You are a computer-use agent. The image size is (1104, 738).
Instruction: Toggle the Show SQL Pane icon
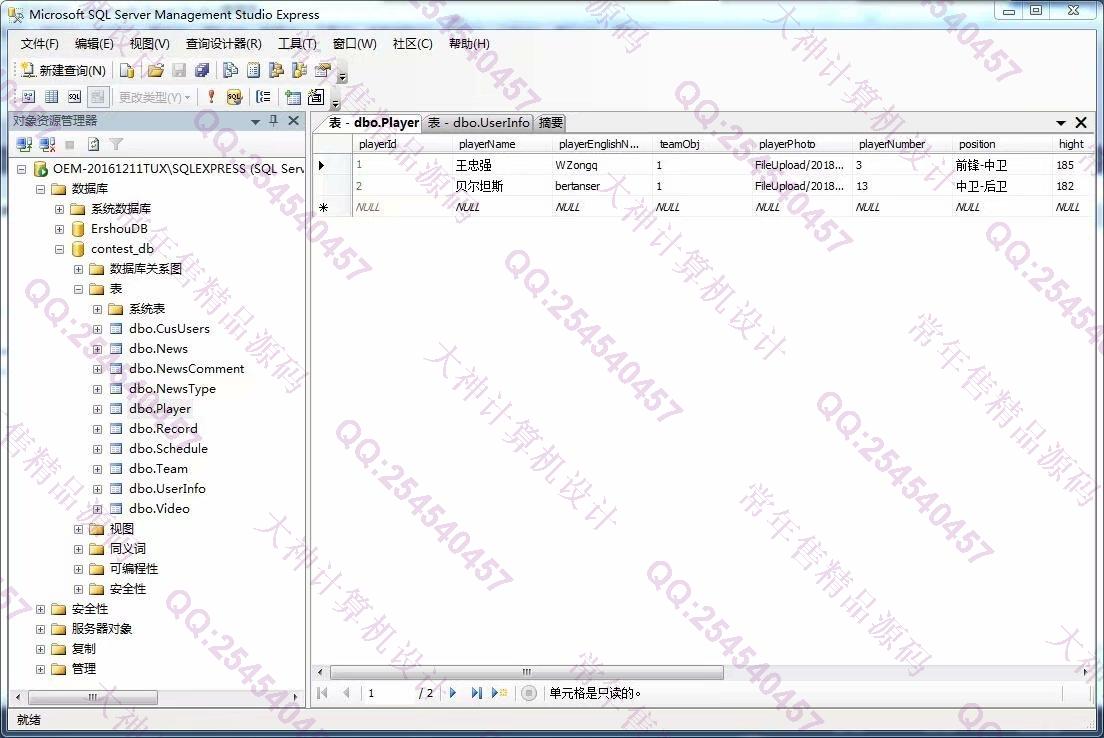coord(75,97)
